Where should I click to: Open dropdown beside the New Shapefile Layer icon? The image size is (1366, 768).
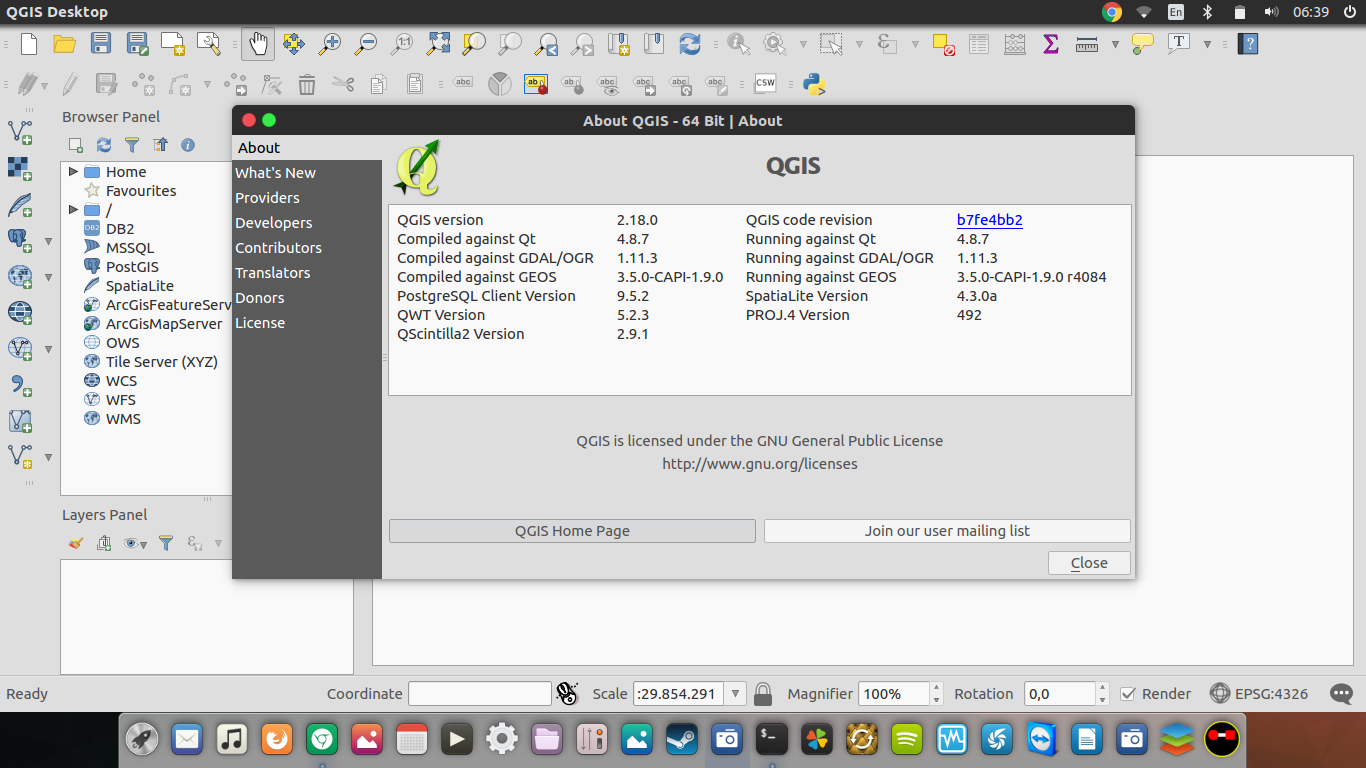point(48,457)
